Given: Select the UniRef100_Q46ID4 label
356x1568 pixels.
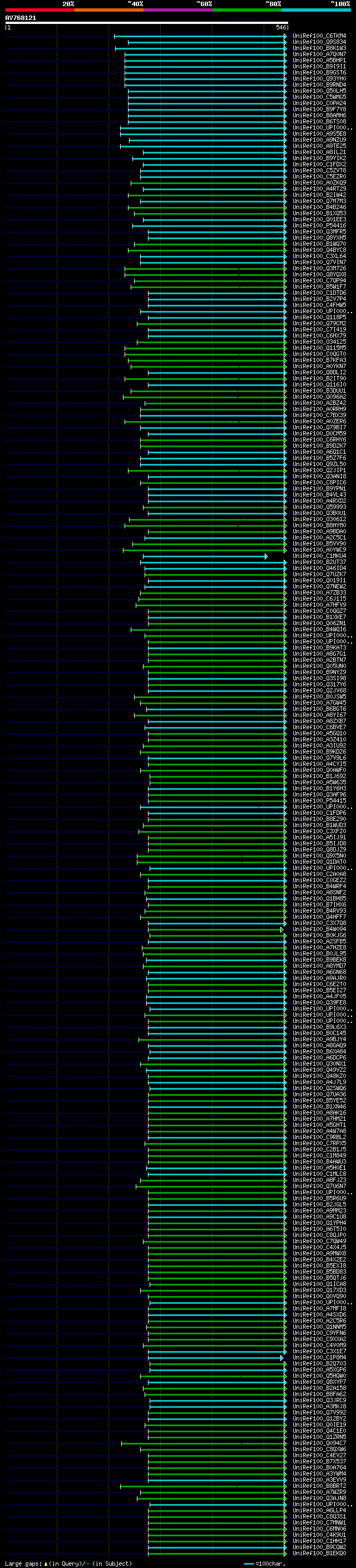Looking at the screenshot, I should [319, 568].
